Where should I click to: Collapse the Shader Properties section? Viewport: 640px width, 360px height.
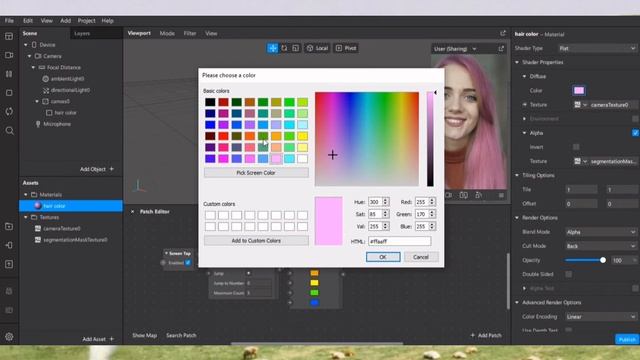517,62
